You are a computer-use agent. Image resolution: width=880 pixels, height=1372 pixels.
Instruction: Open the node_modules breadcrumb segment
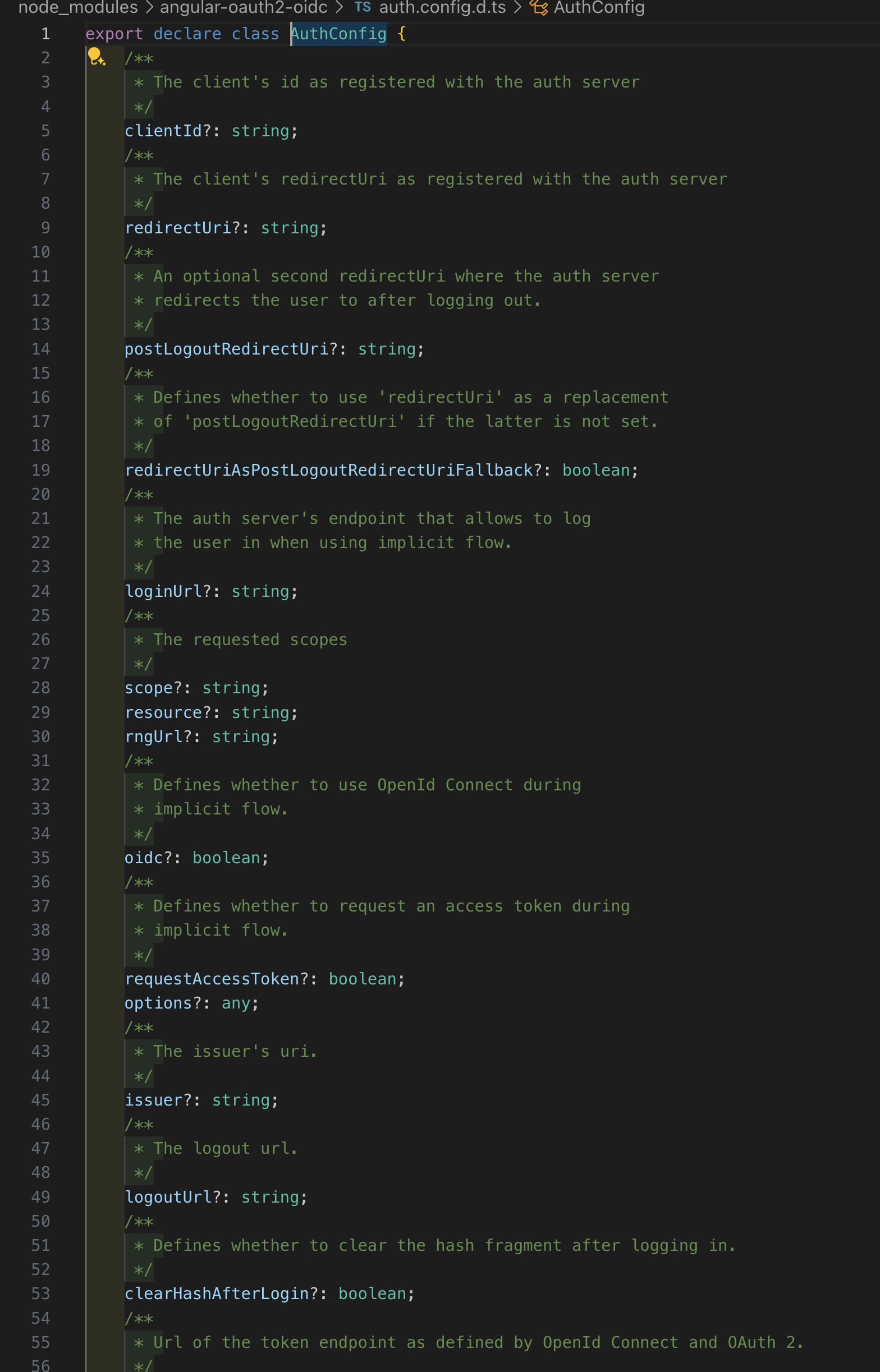[x=78, y=7]
